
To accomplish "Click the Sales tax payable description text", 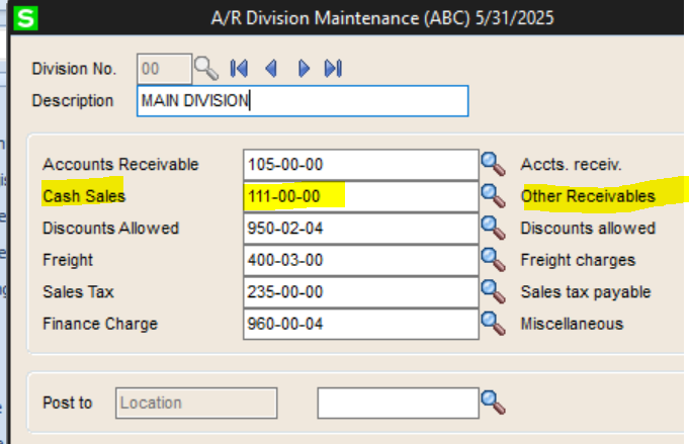I will (586, 292).
